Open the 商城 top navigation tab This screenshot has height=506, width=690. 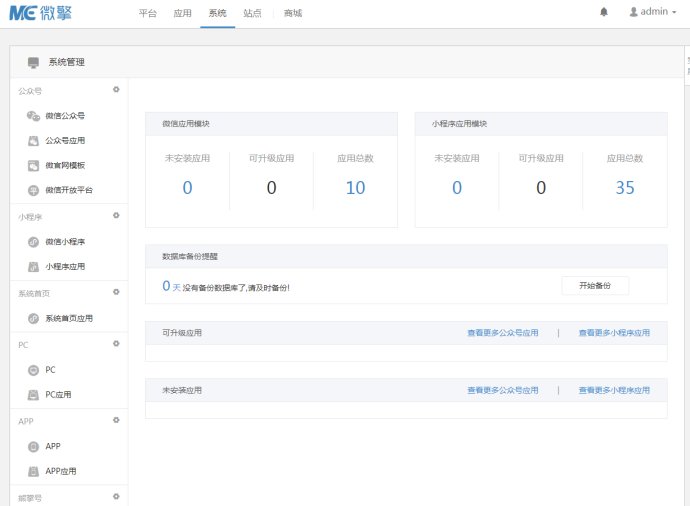[293, 13]
